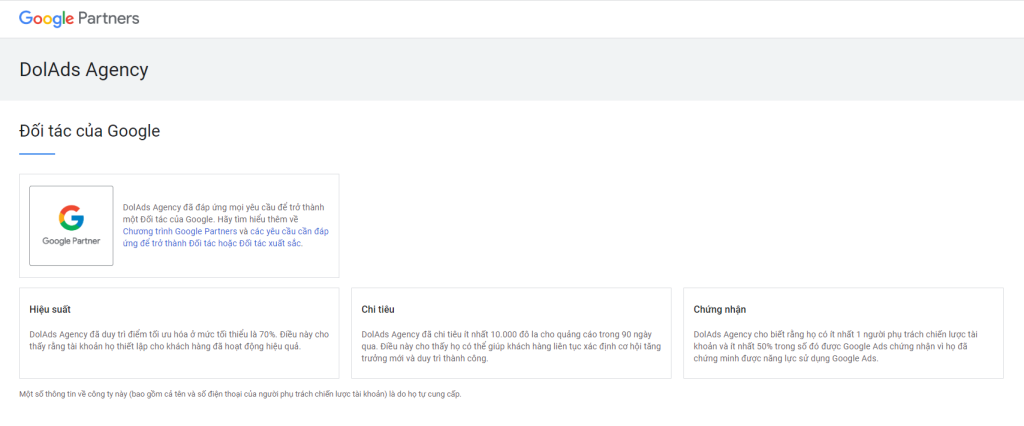Viewport: 1024px width, 426px height.
Task: Select the DolAds Agency page title
Action: [84, 70]
